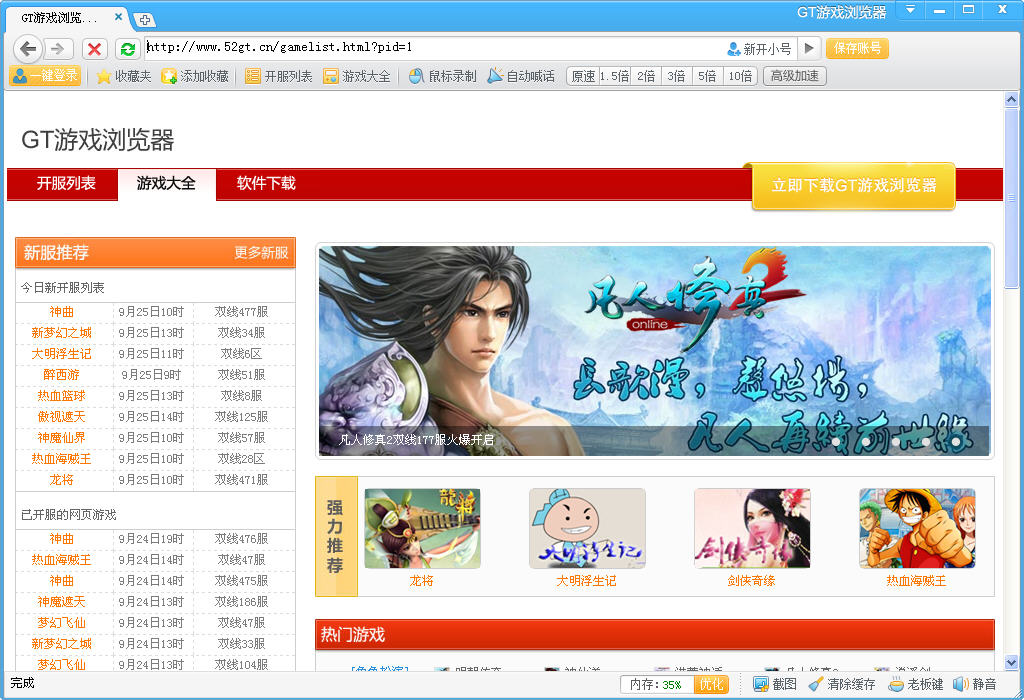This screenshot has height=700, width=1024.
Task: Click the play arrow beside 新开小号
Action: coord(809,48)
